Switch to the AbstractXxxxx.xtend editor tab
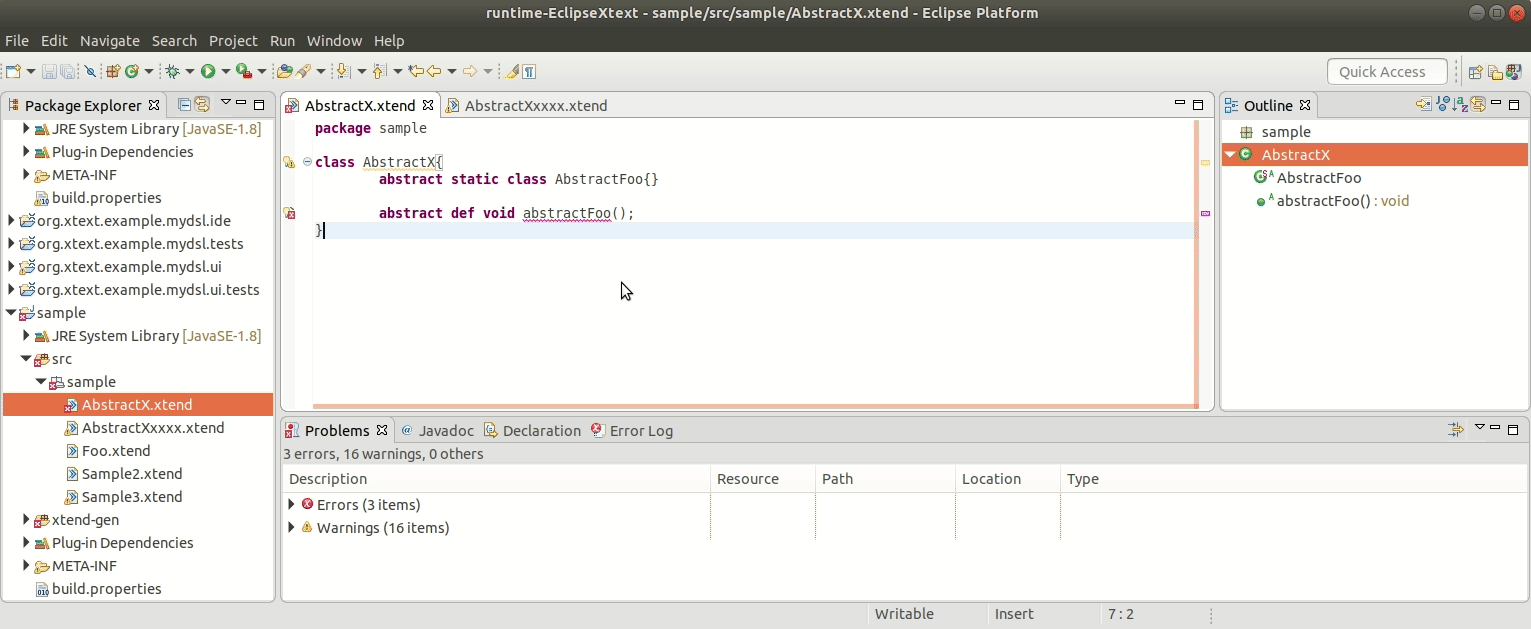The image size is (1531, 629). coord(535,106)
